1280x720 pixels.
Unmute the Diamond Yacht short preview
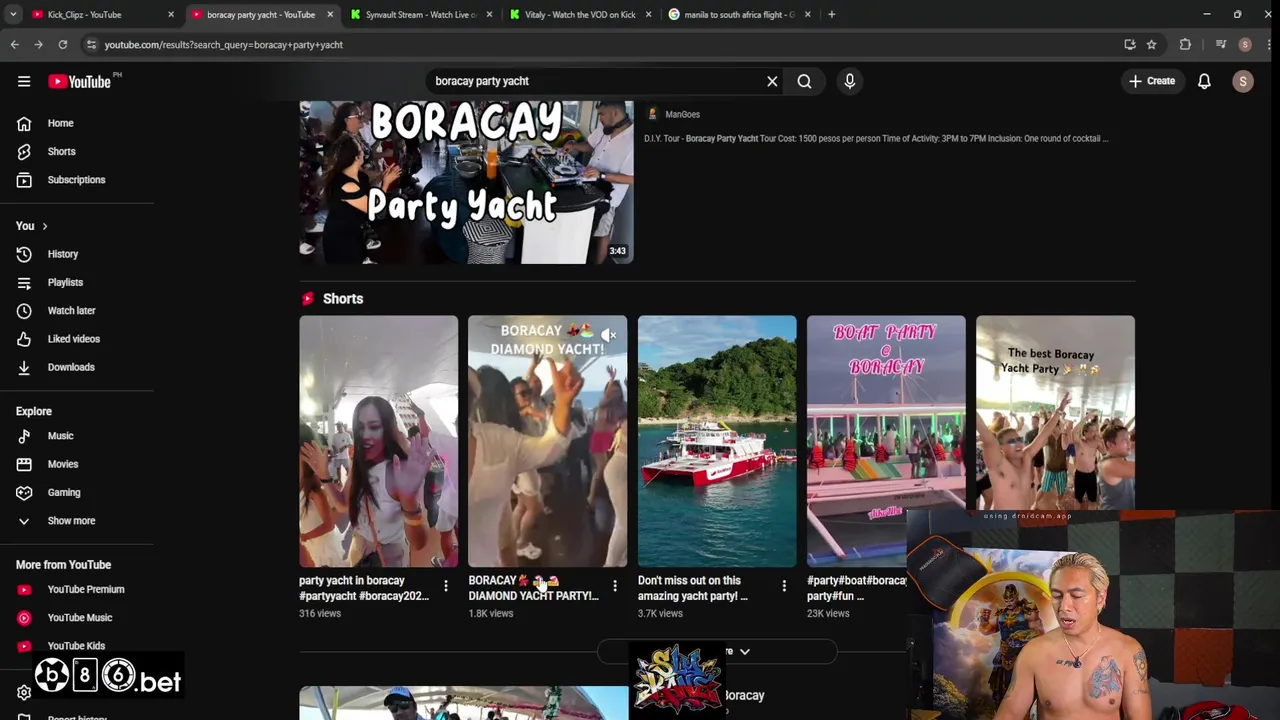tap(608, 335)
